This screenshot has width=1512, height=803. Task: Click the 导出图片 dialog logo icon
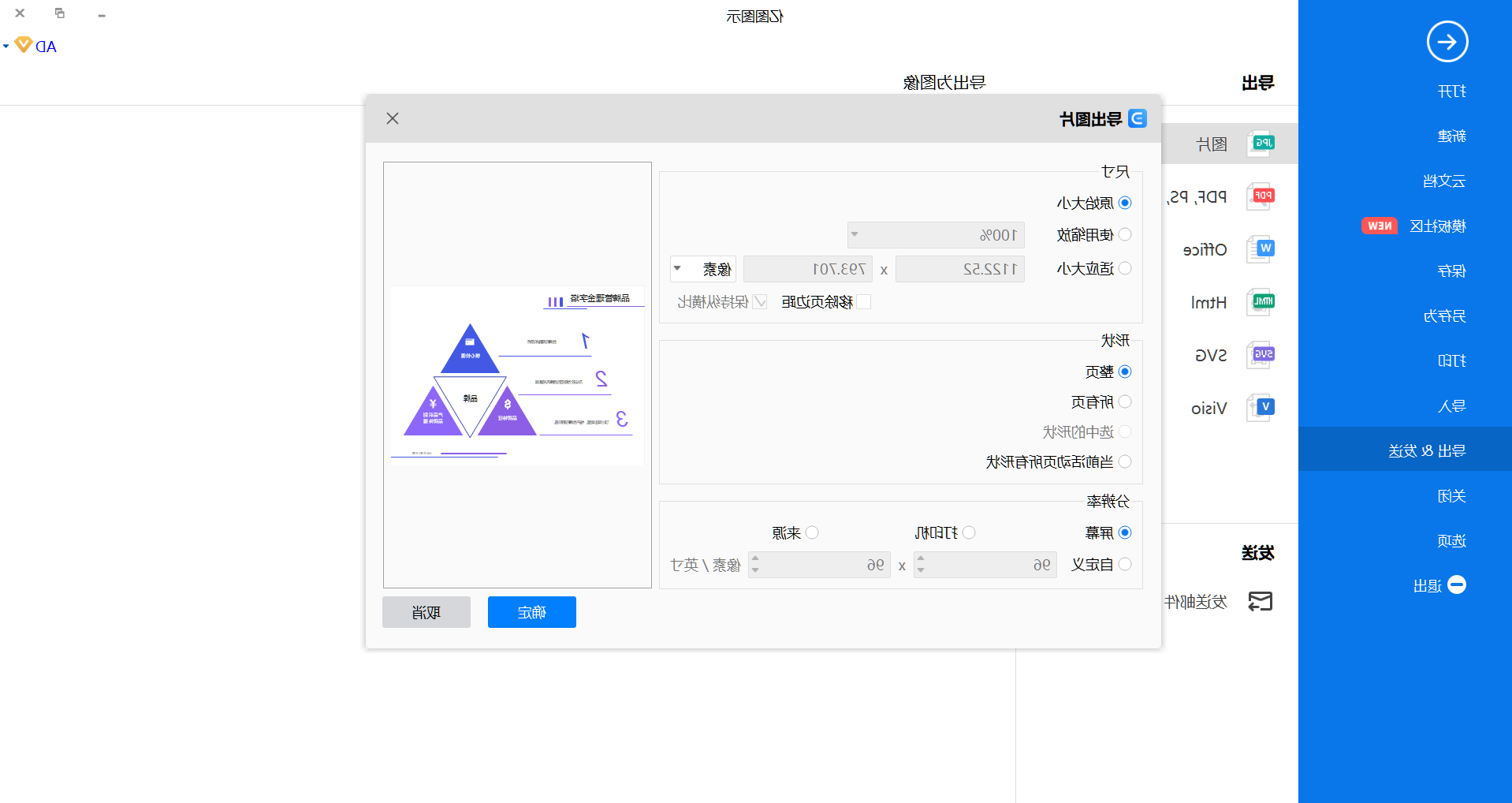pos(1137,118)
